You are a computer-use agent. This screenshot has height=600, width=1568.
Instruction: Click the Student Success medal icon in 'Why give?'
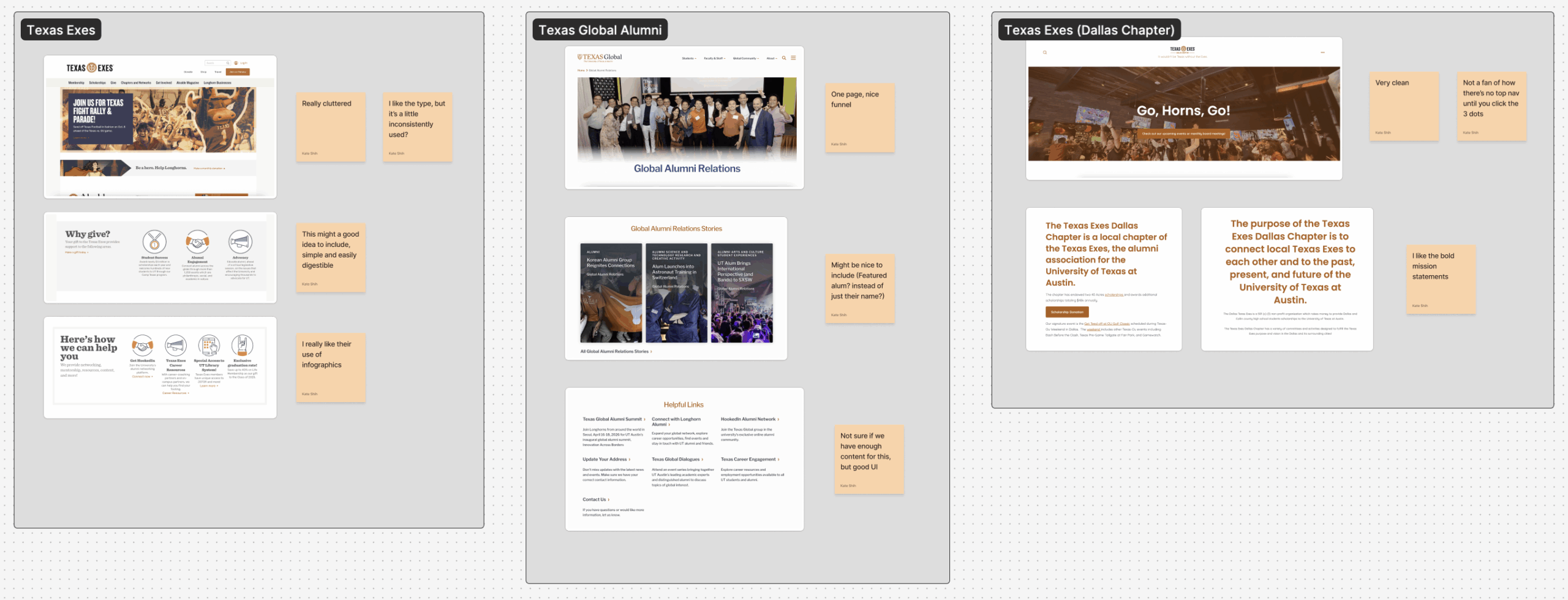click(x=154, y=243)
